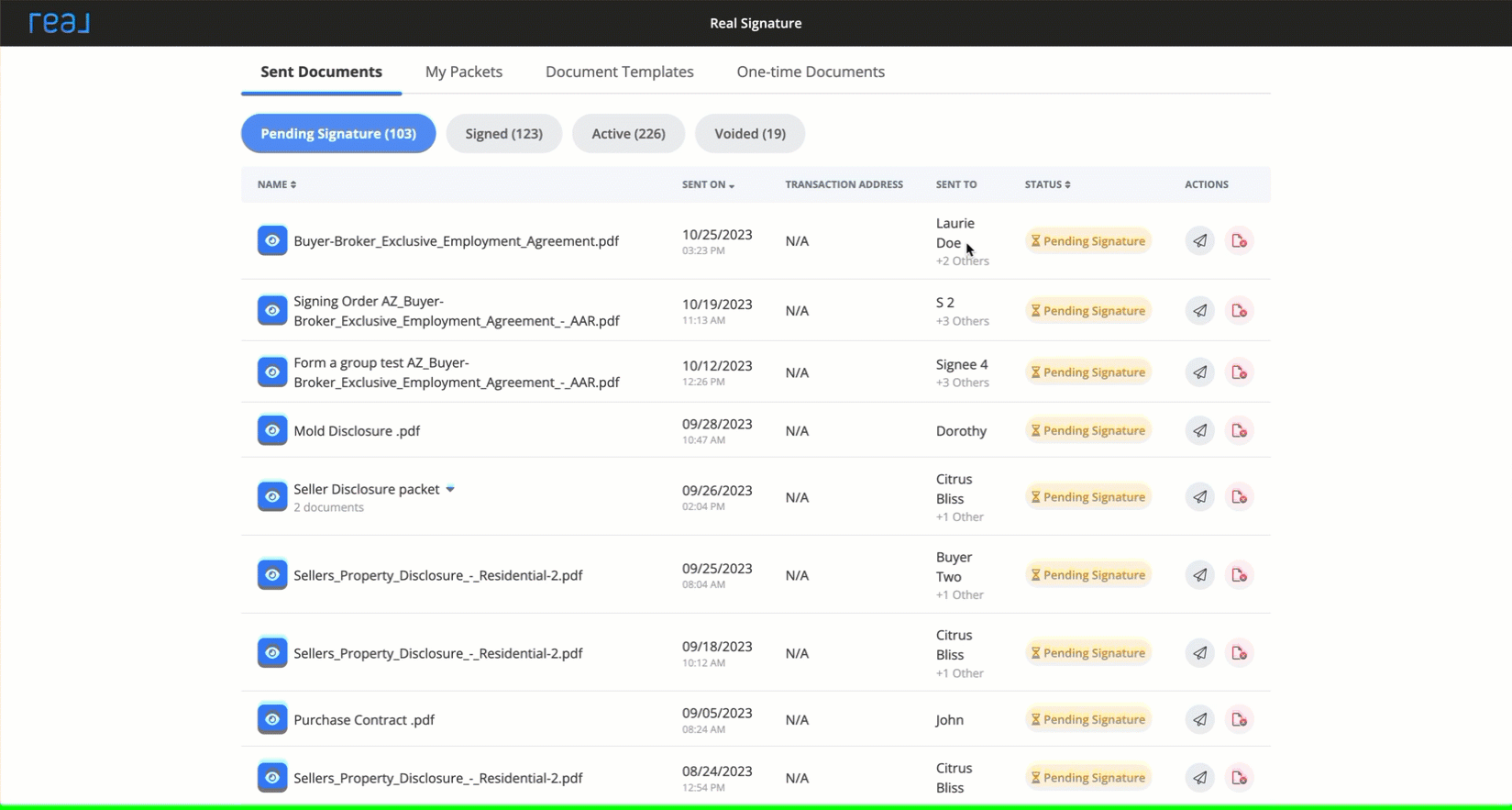
Task: Resend Mold Disclosure .pdf via paper plane
Action: (1199, 430)
